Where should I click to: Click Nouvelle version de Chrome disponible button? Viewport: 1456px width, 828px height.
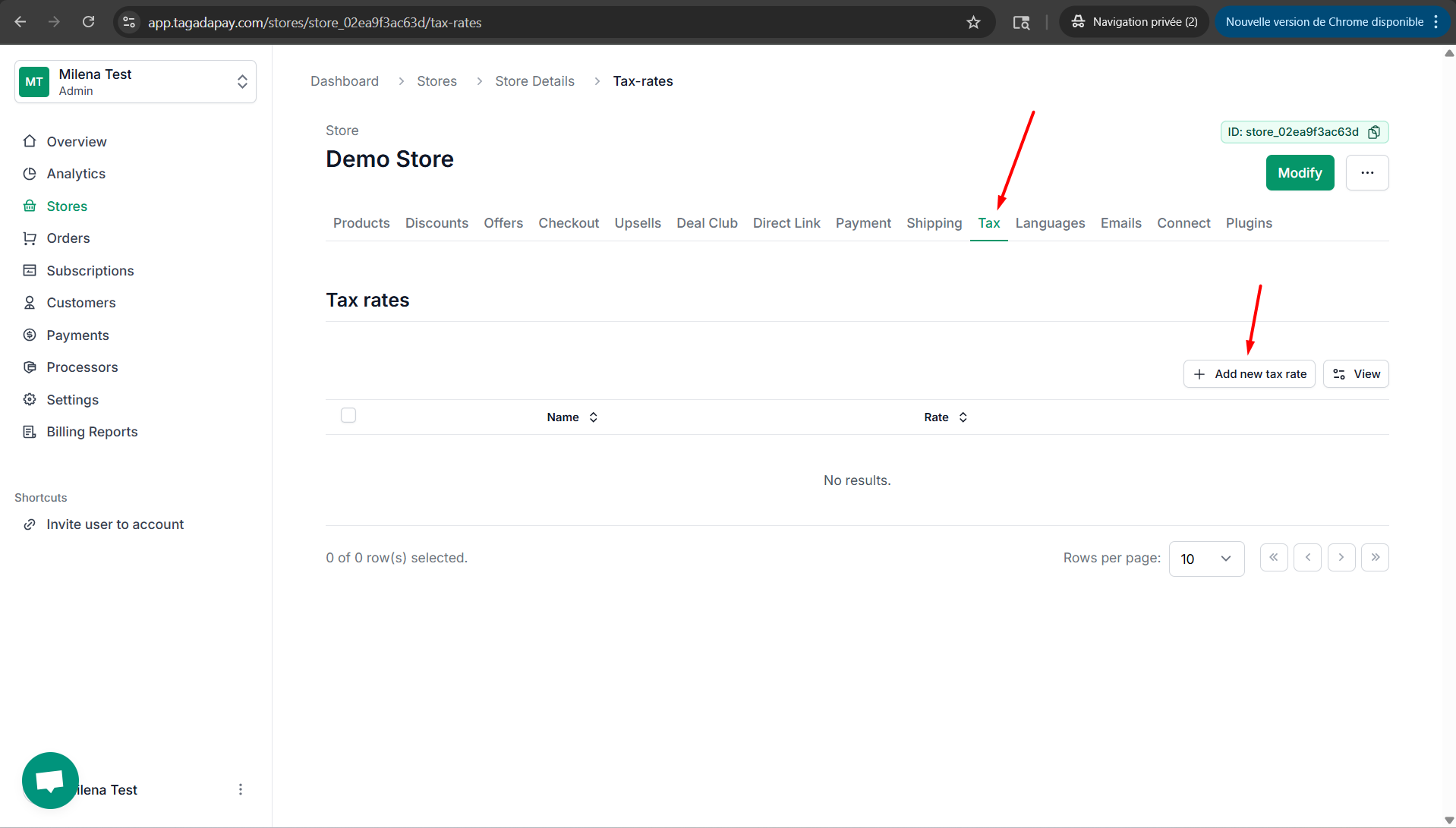coord(1324,22)
